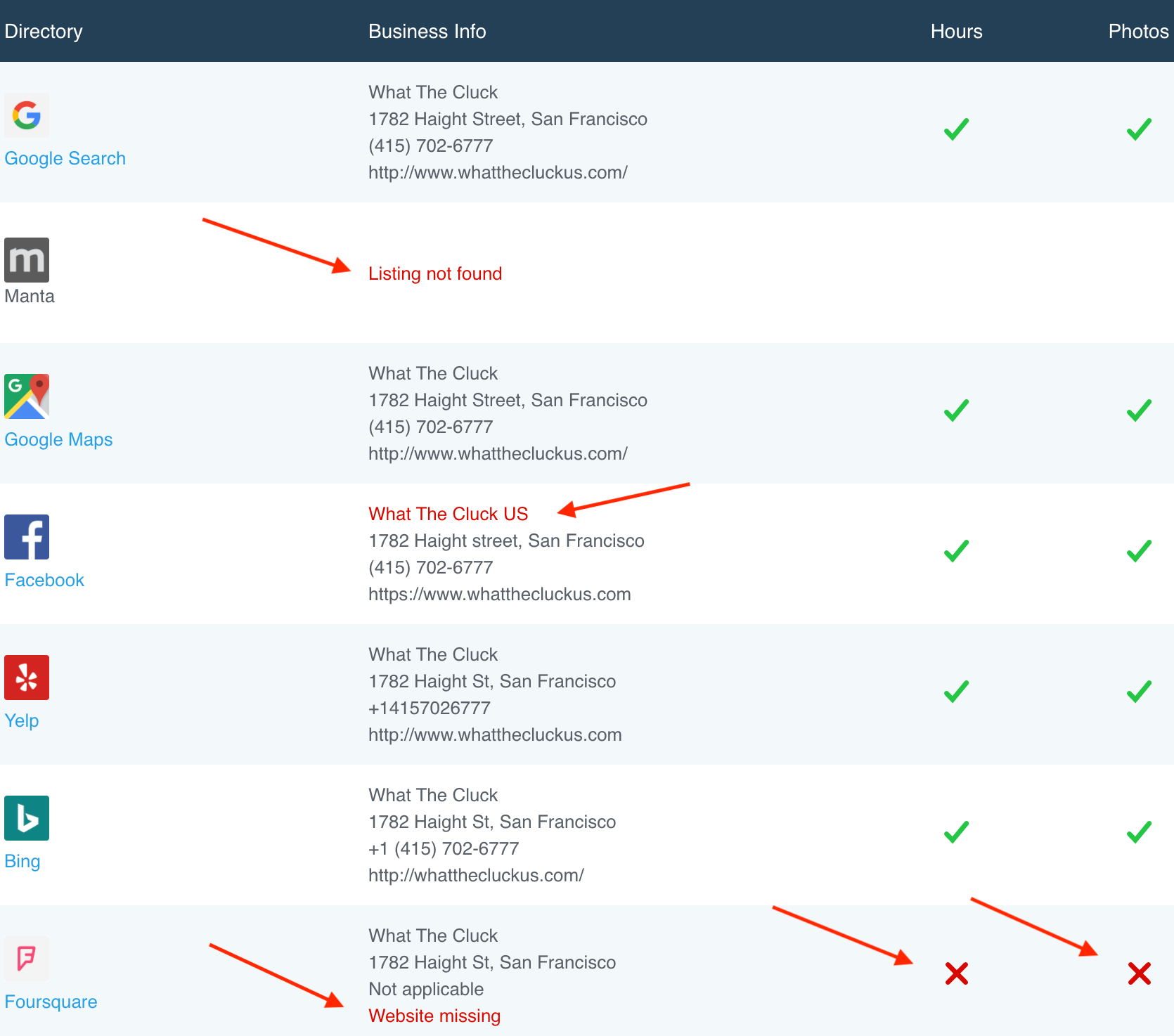The width and height of the screenshot is (1174, 1036).
Task: Click Yelp's URL http://www.whatthecluckus.com
Action: point(495,734)
